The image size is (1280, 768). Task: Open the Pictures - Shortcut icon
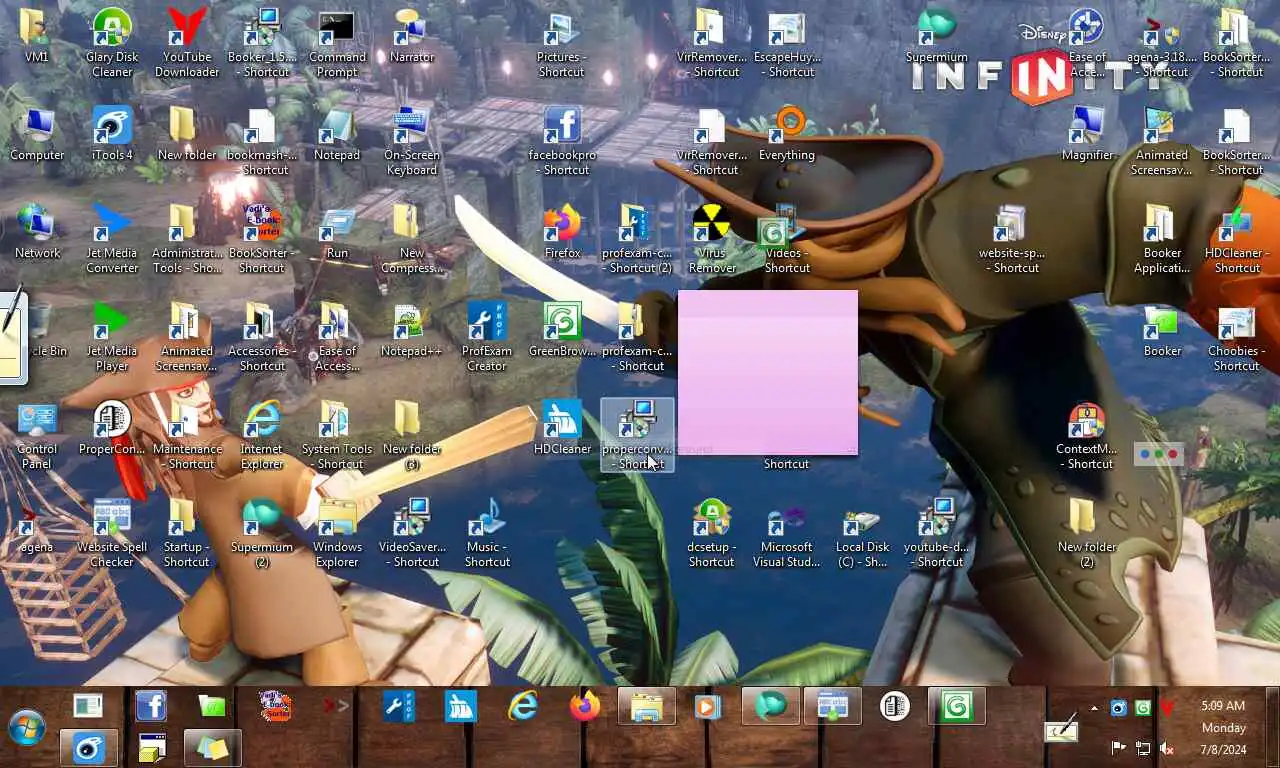[x=562, y=43]
